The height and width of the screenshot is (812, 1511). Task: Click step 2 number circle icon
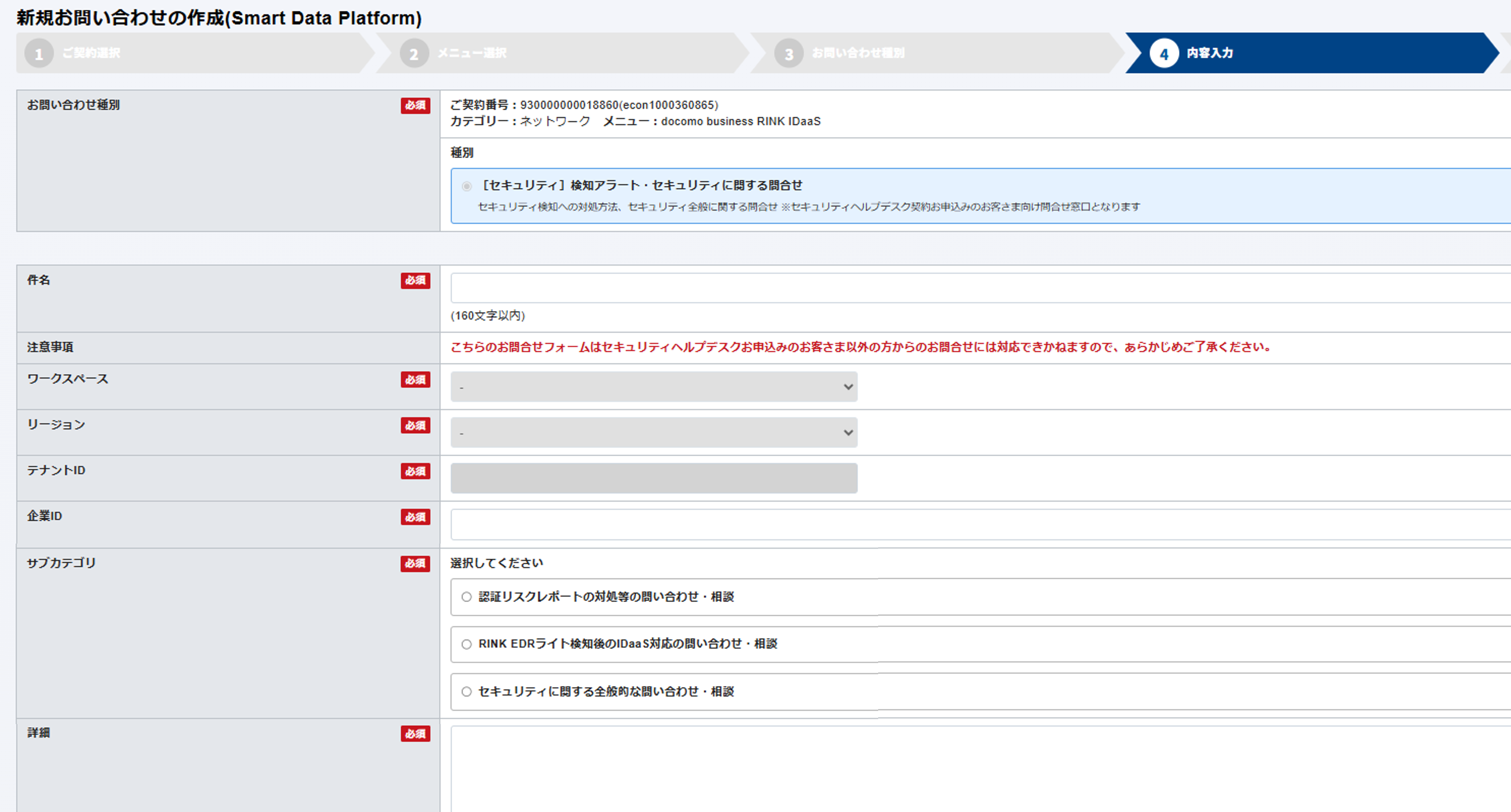click(x=414, y=53)
